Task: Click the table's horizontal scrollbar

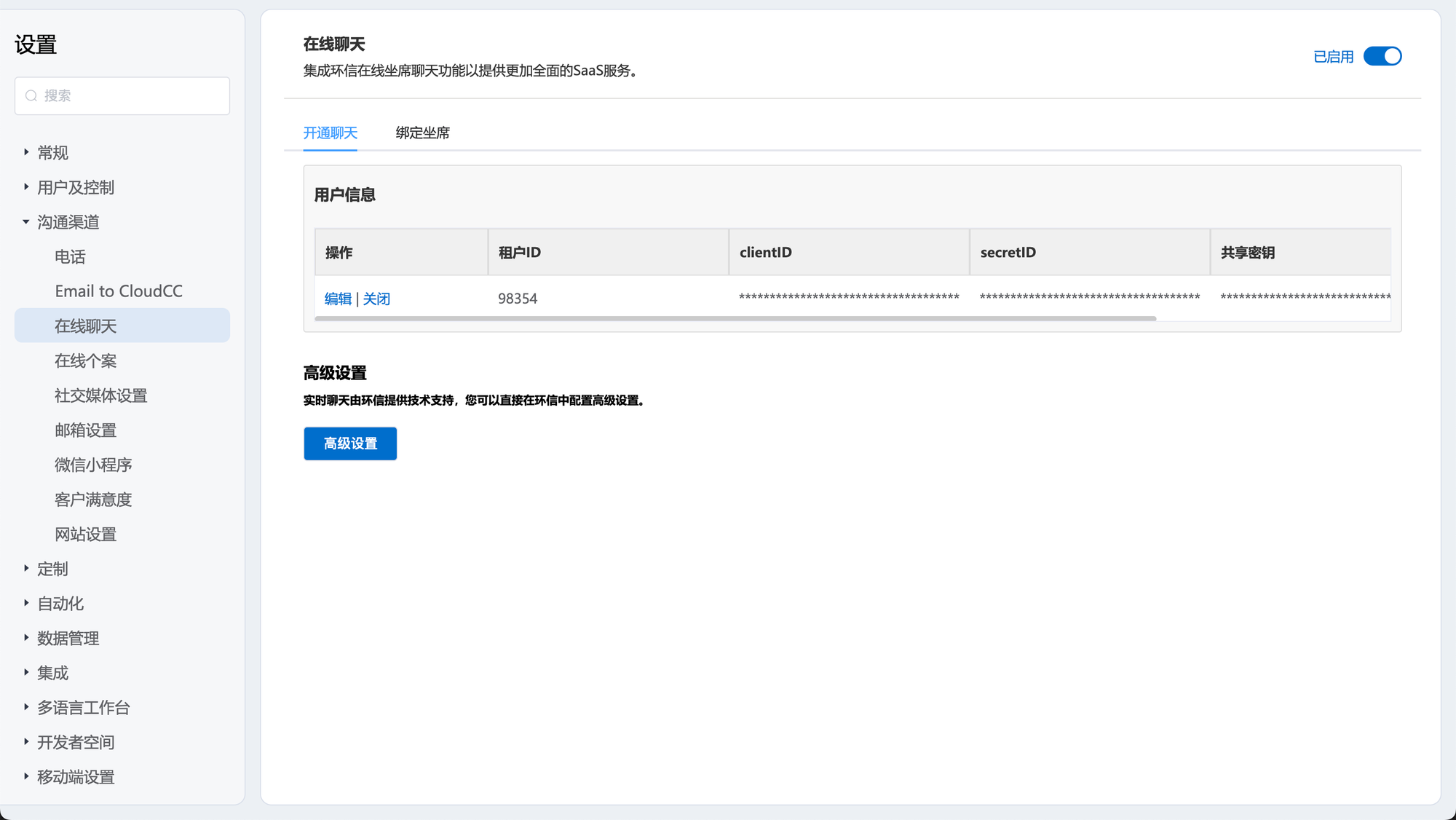Action: click(x=735, y=318)
